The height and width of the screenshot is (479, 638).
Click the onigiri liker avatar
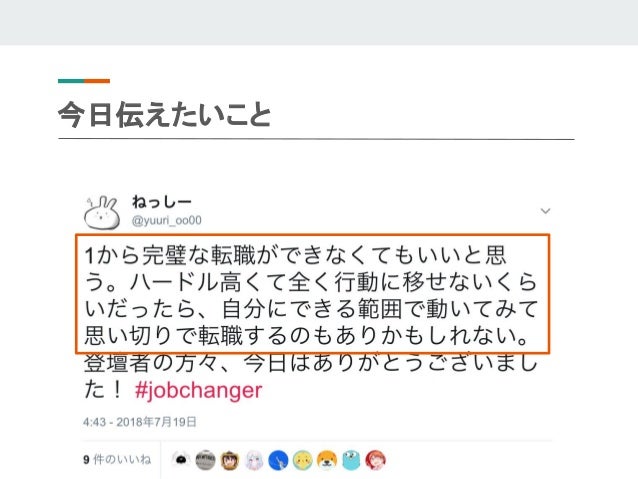pos(181,460)
